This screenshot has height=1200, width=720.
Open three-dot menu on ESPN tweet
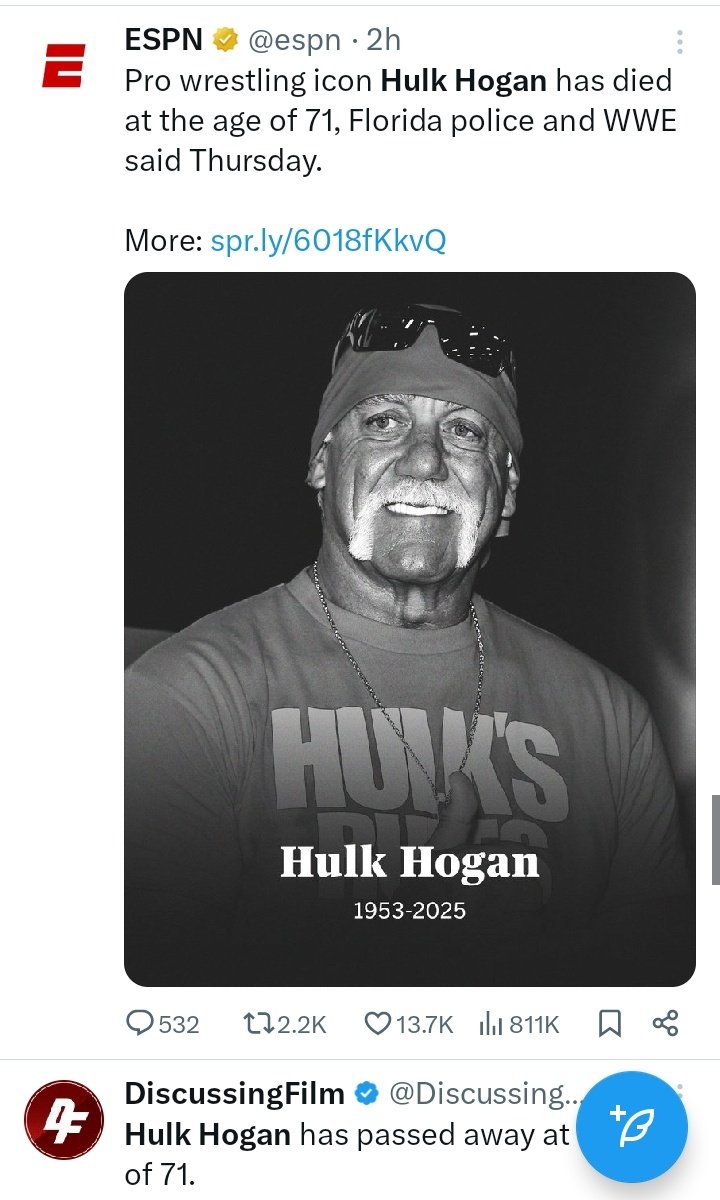point(680,41)
